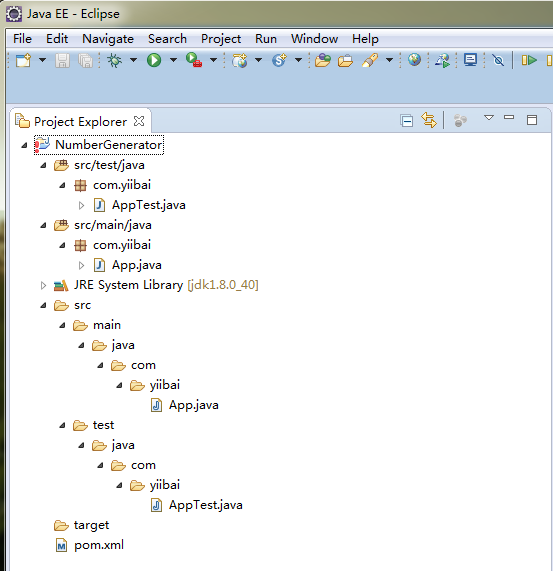
Task: Click the Open Type folder icon
Action: coord(323,60)
